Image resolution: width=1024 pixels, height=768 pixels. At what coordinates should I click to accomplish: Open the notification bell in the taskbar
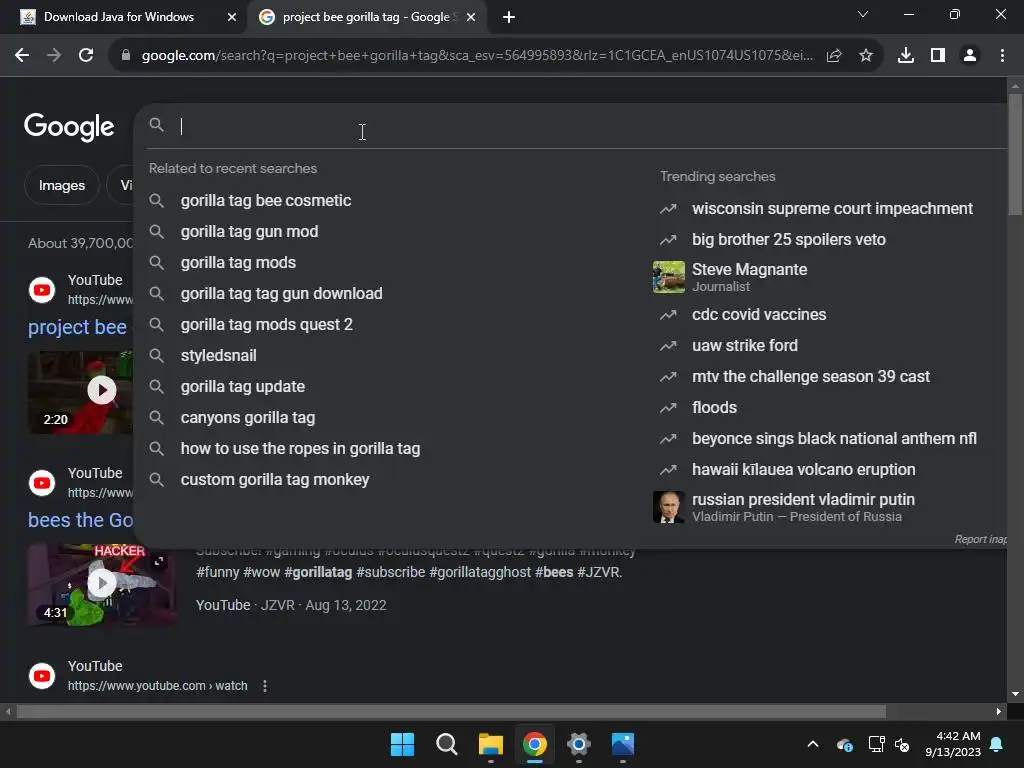pos(997,744)
